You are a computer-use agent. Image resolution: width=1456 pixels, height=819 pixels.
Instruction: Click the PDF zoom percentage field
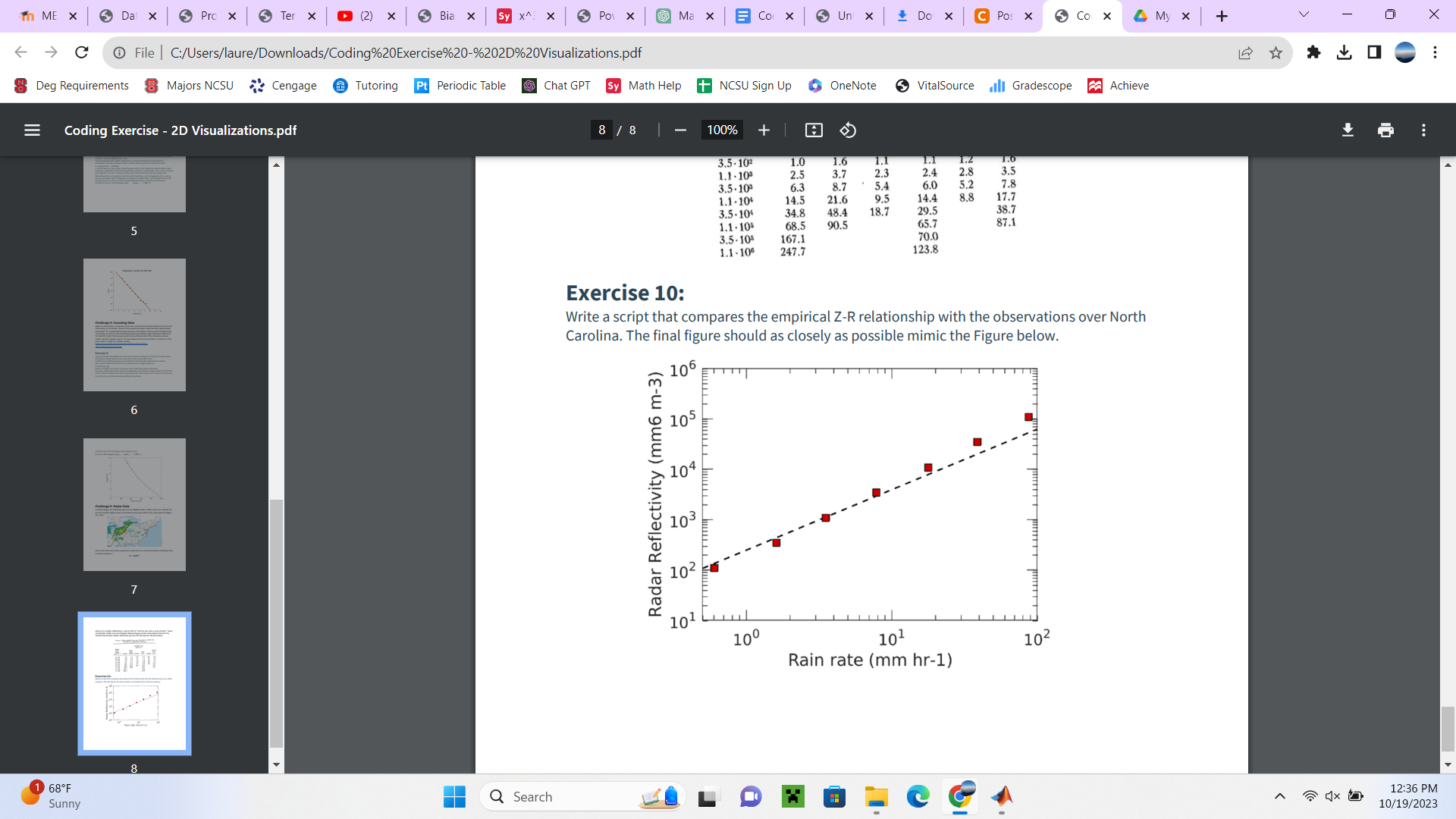[721, 130]
